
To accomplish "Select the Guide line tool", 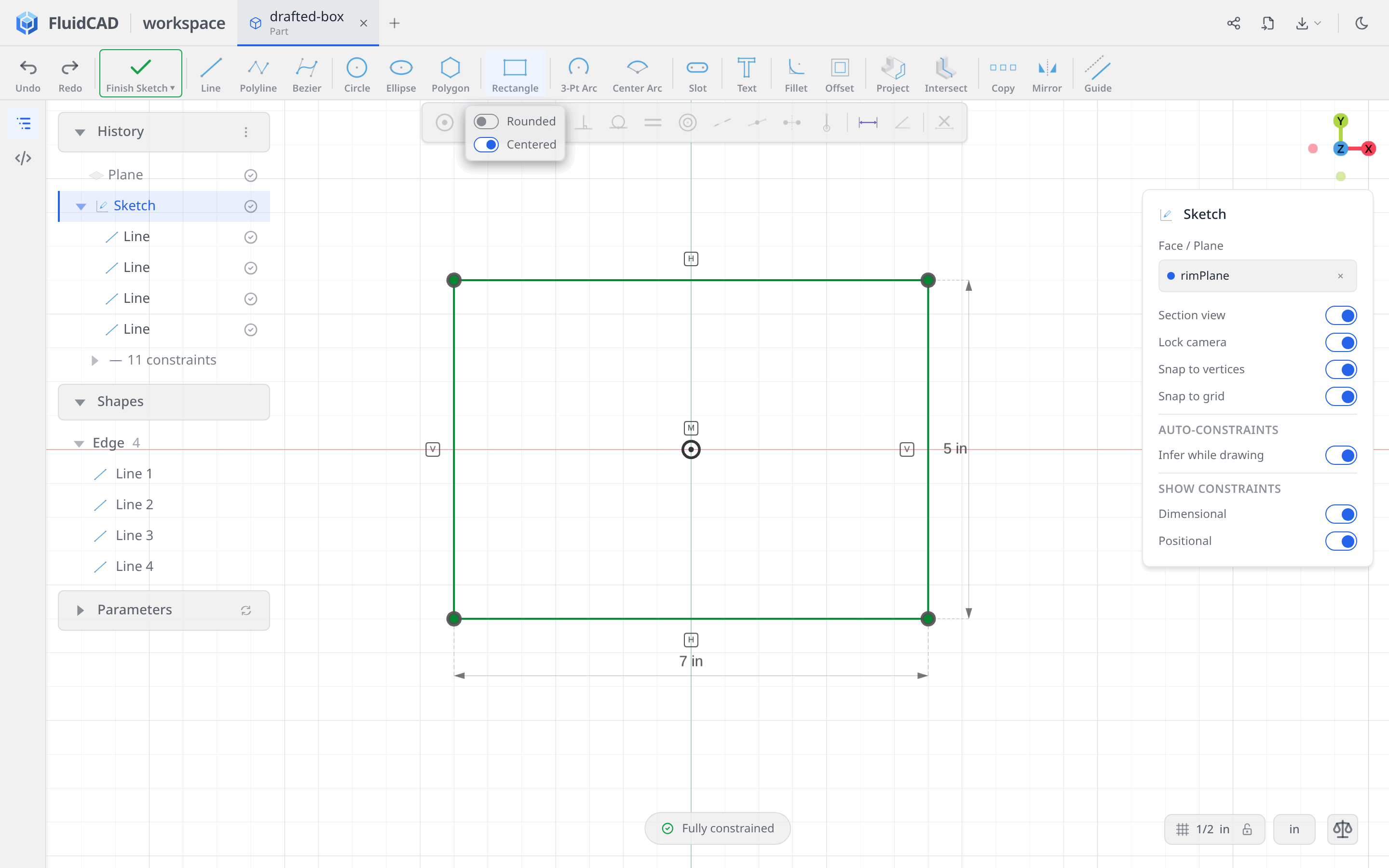I will click(x=1097, y=74).
